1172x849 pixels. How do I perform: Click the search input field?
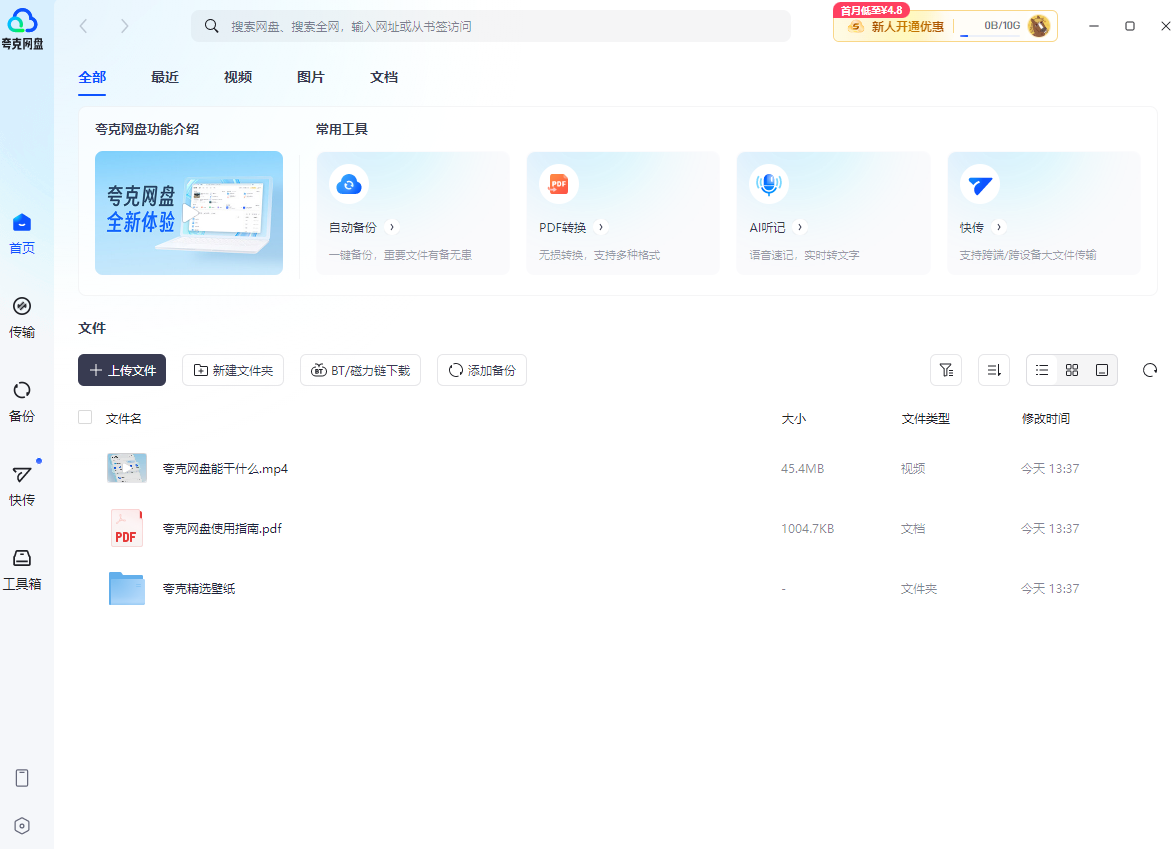coord(500,26)
